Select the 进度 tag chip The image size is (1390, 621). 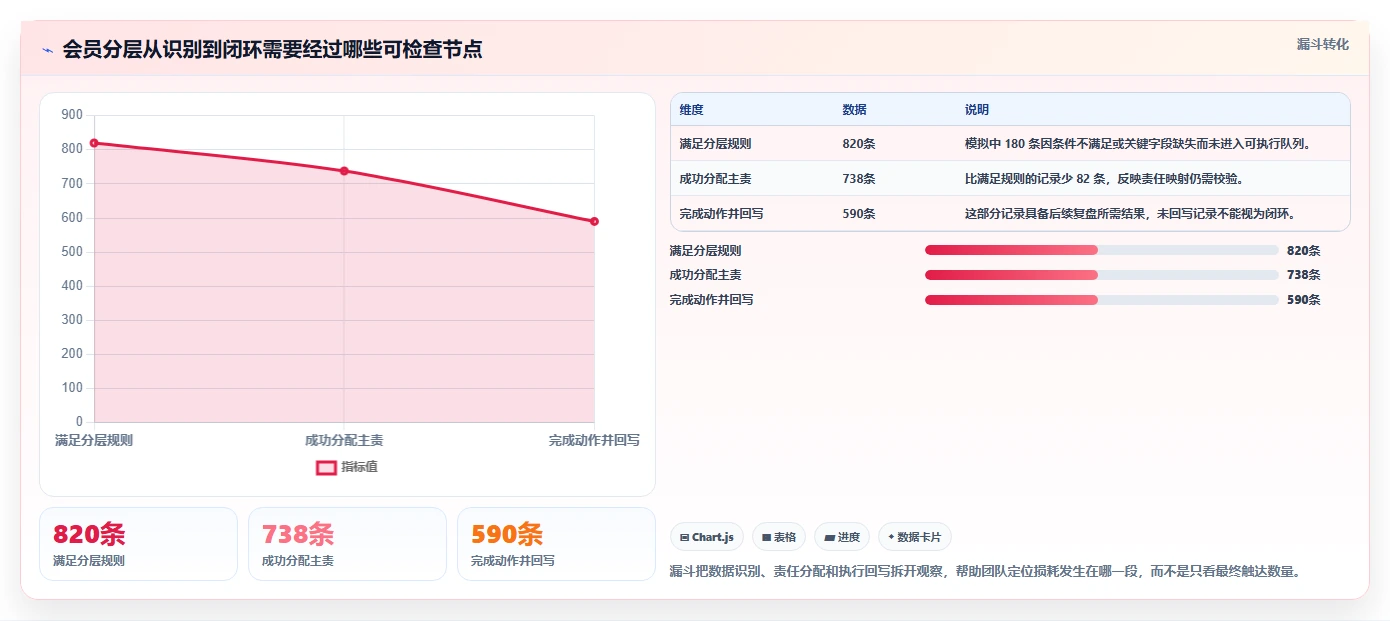point(842,537)
